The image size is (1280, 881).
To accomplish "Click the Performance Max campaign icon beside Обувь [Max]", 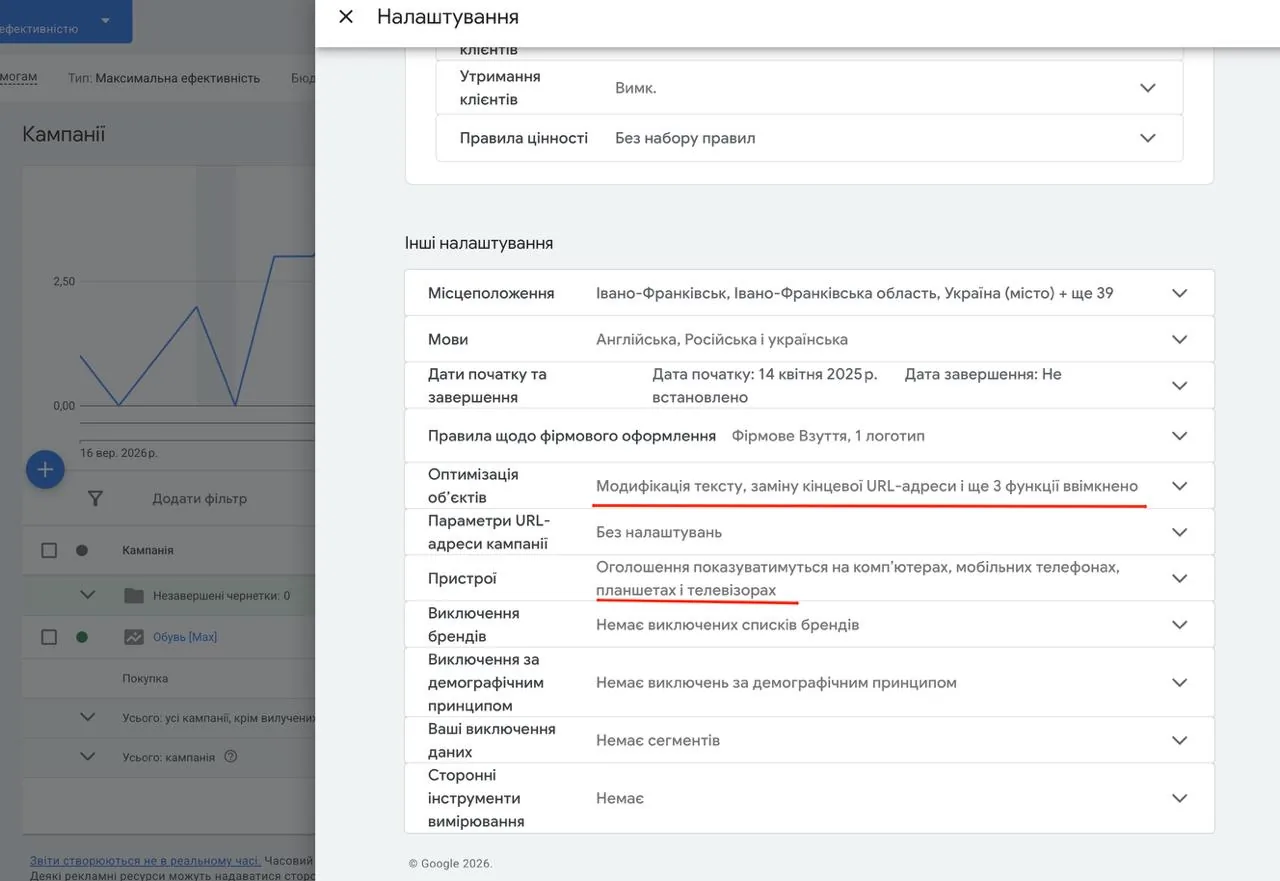I will pos(134,637).
